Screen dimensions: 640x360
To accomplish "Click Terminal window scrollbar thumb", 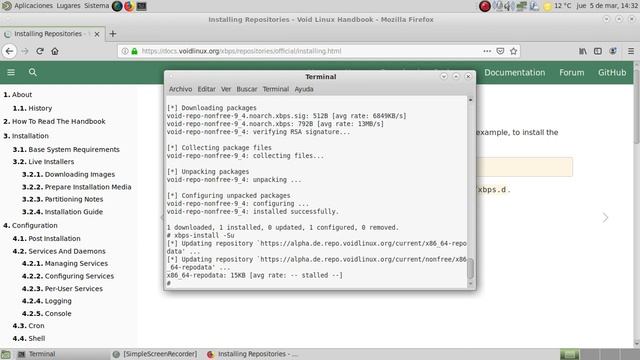I will click(470, 268).
